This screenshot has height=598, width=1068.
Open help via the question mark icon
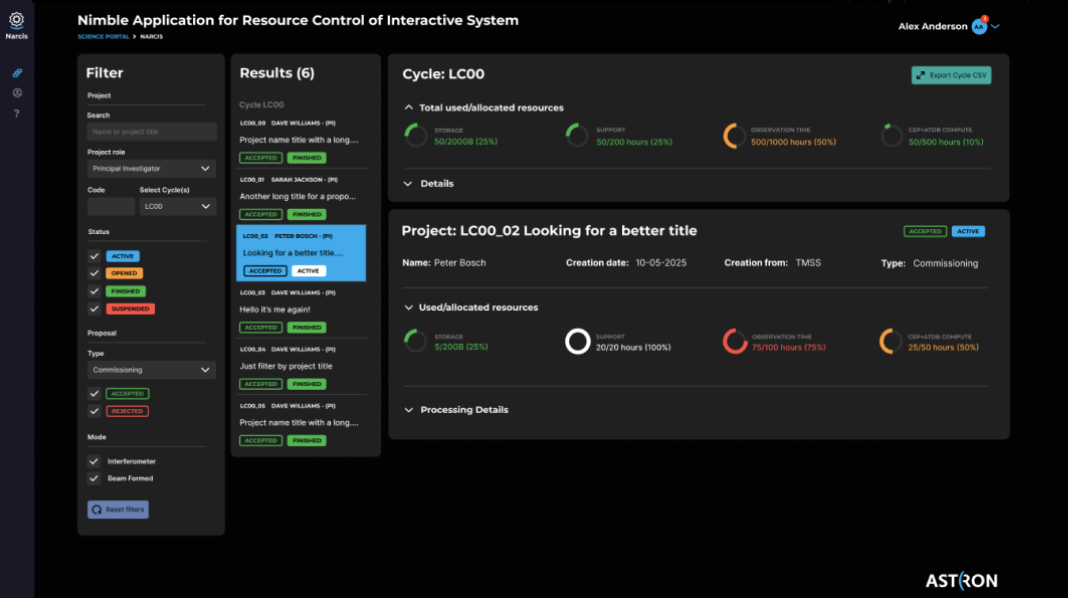(16, 113)
